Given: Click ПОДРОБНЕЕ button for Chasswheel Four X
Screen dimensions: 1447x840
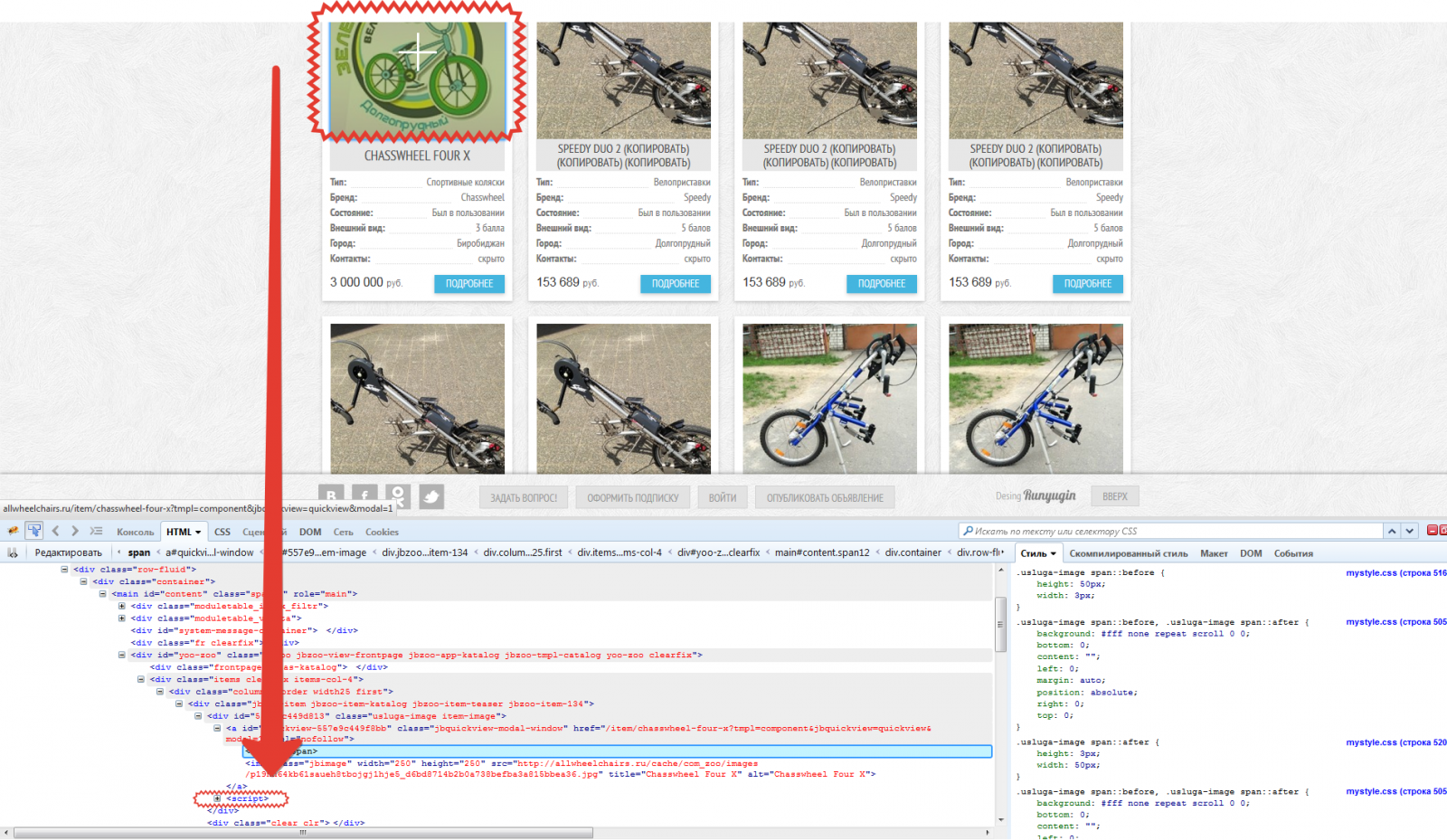Looking at the screenshot, I should pyautogui.click(x=469, y=284).
